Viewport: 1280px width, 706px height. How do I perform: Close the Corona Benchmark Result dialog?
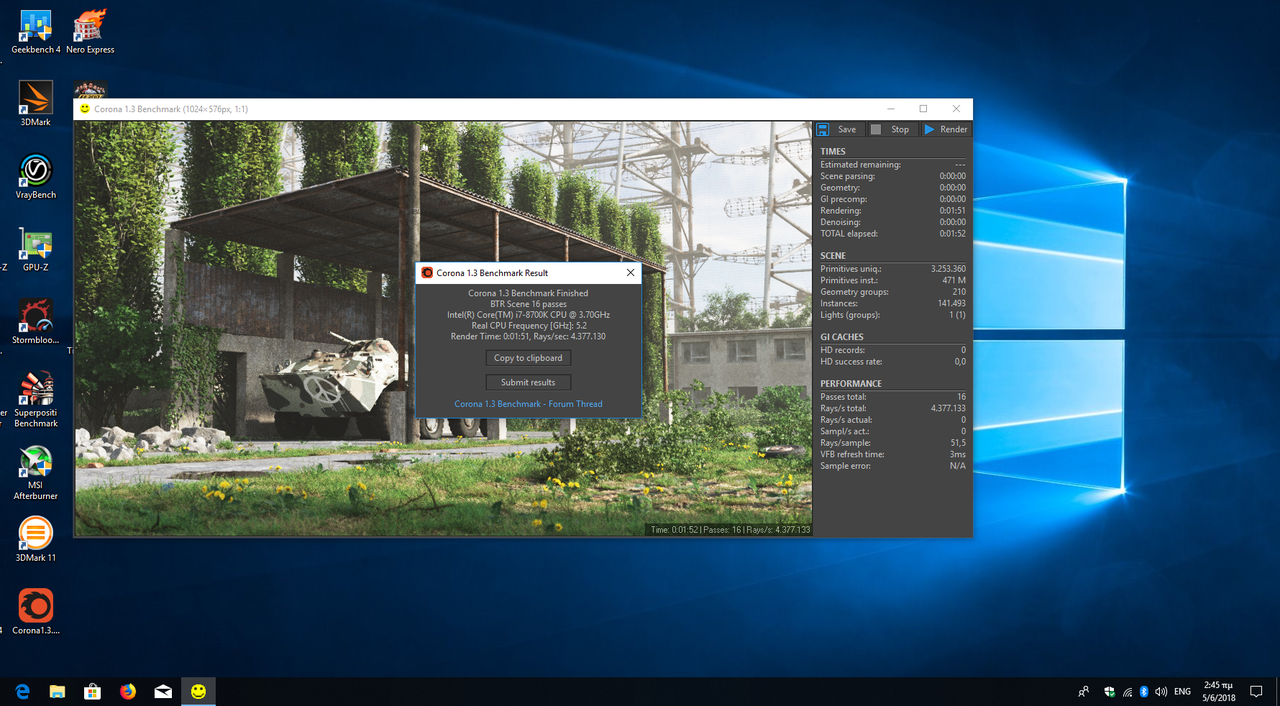point(630,272)
